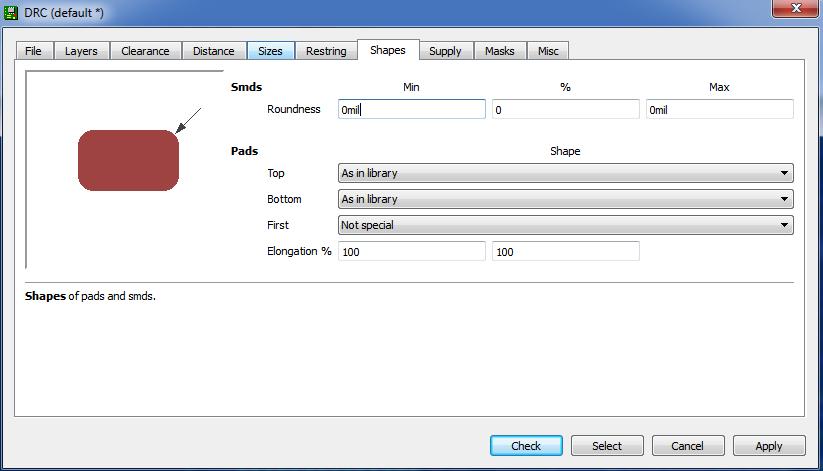Viewport: 823px width, 471px height.
Task: Select the Sizes tab
Action: (x=270, y=51)
